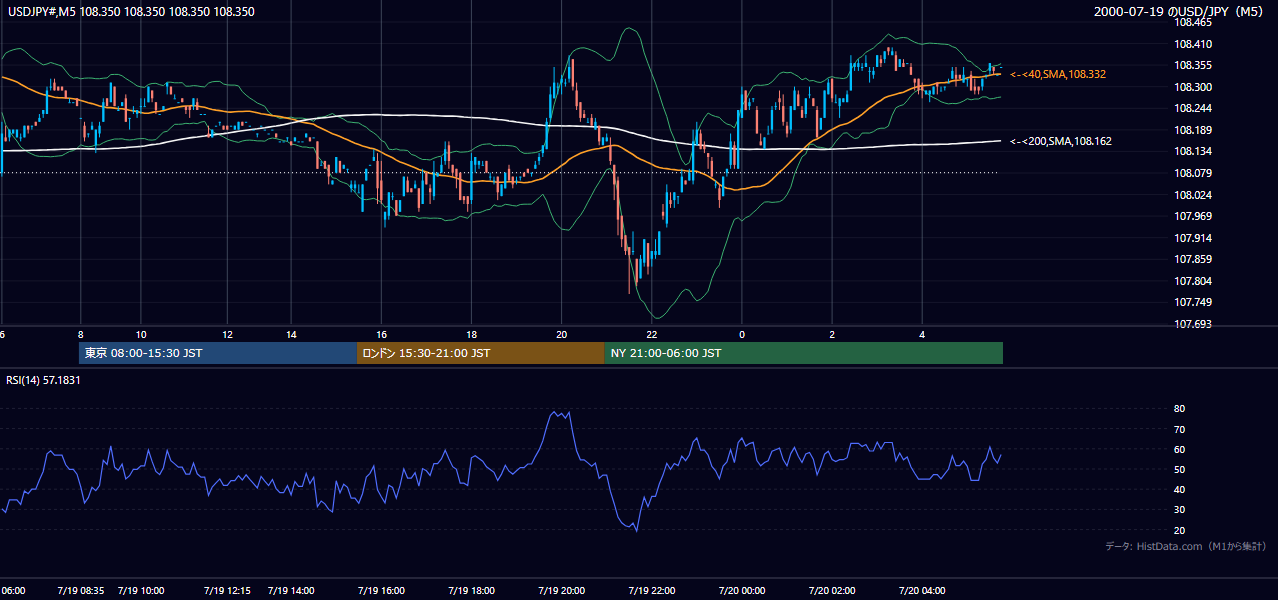1278x600 pixels.
Task: Click hour marker 14 under the price chart
Action: (291, 334)
